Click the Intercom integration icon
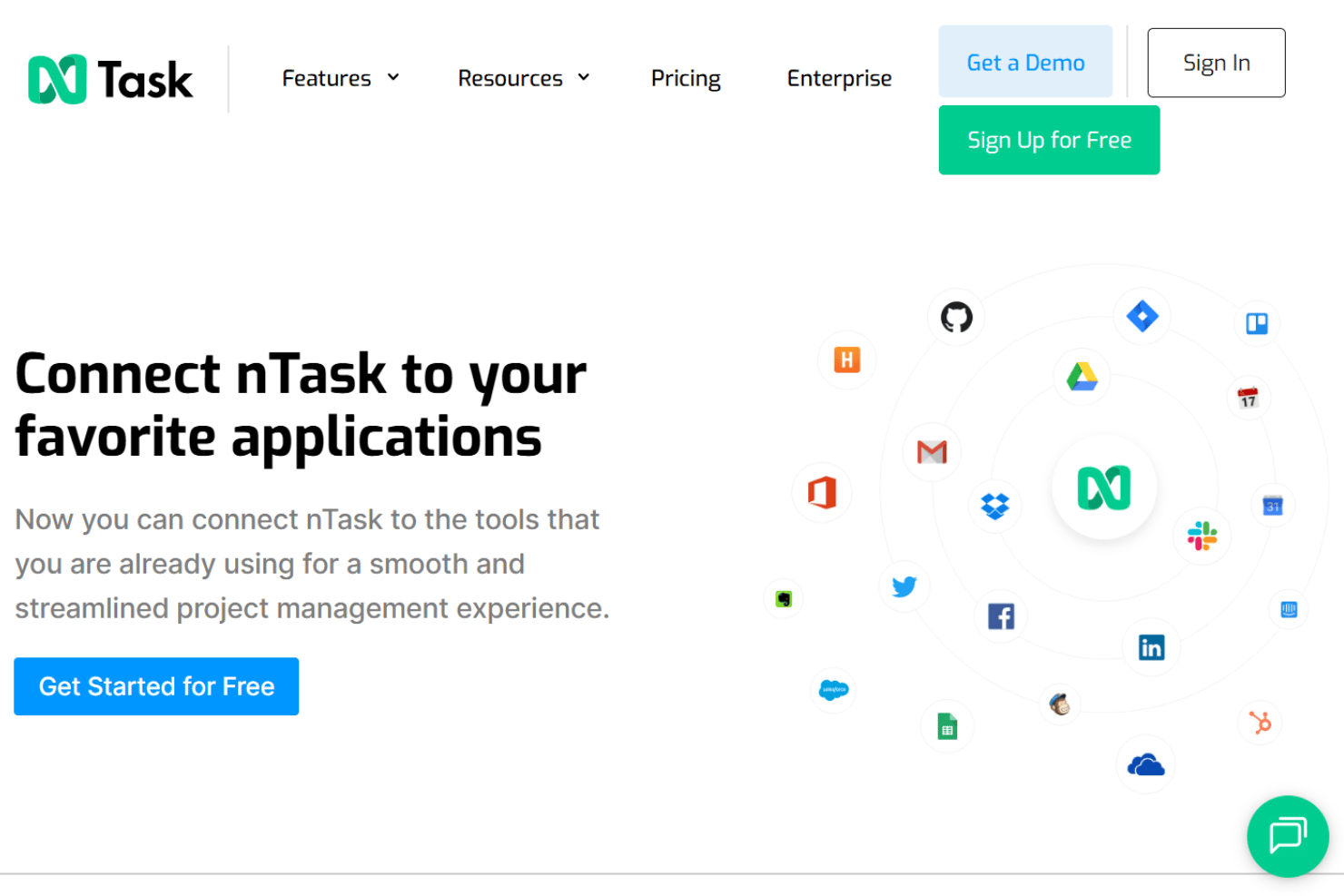1344x896 pixels. (x=1289, y=609)
